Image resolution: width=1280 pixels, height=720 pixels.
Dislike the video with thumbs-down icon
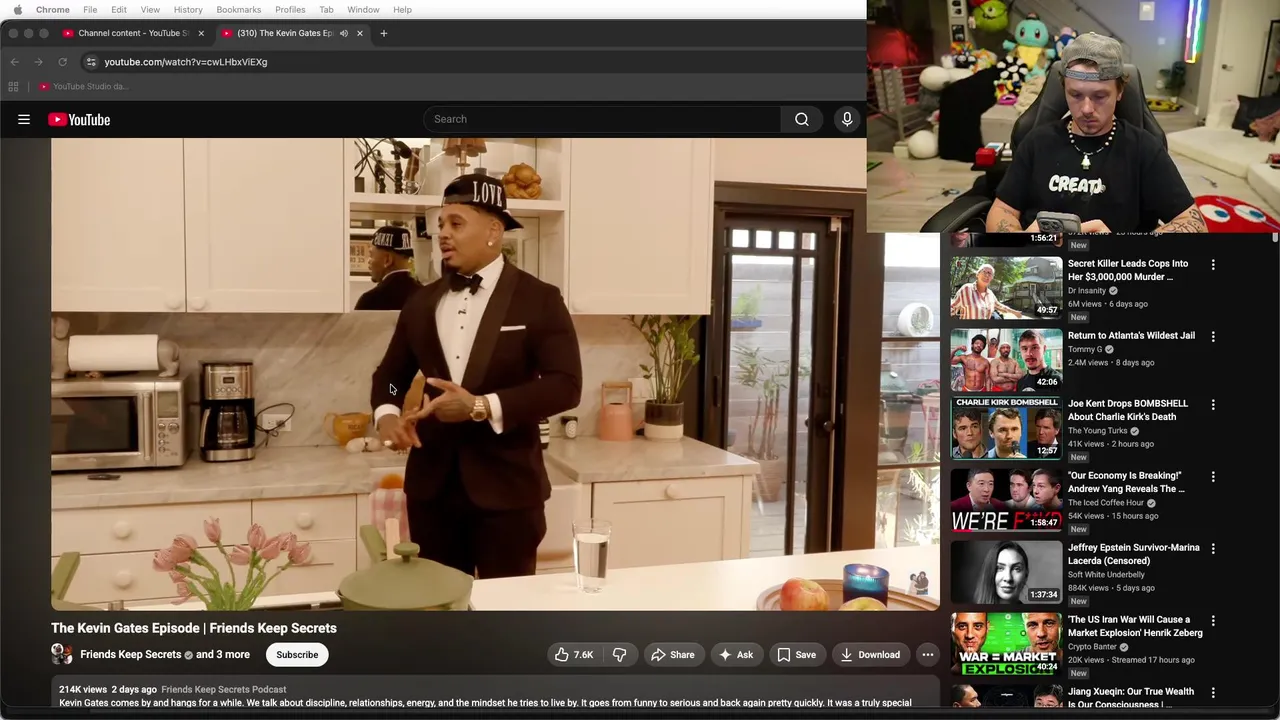[x=620, y=655]
